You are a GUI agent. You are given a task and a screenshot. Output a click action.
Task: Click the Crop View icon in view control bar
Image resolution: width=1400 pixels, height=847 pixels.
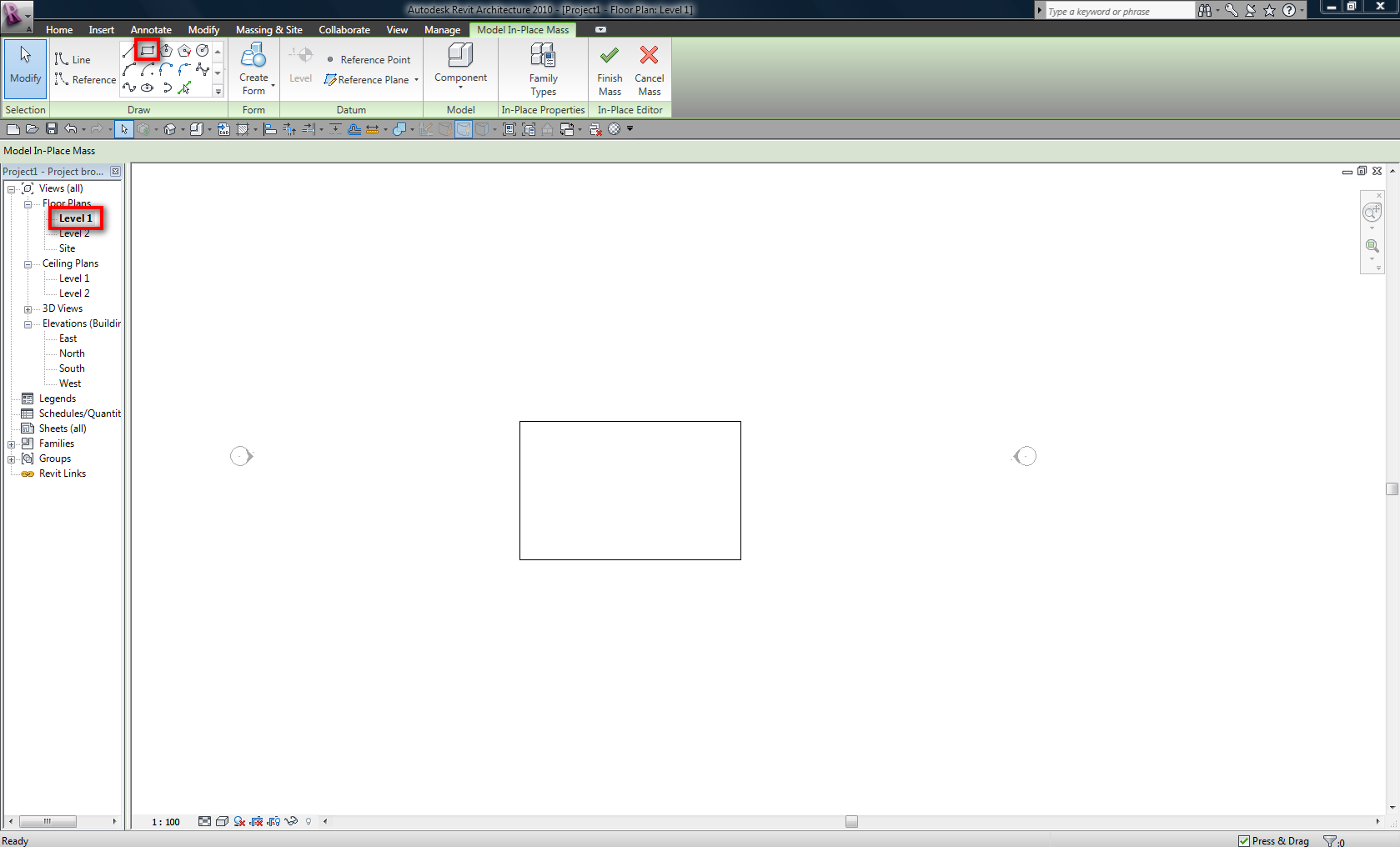256,822
